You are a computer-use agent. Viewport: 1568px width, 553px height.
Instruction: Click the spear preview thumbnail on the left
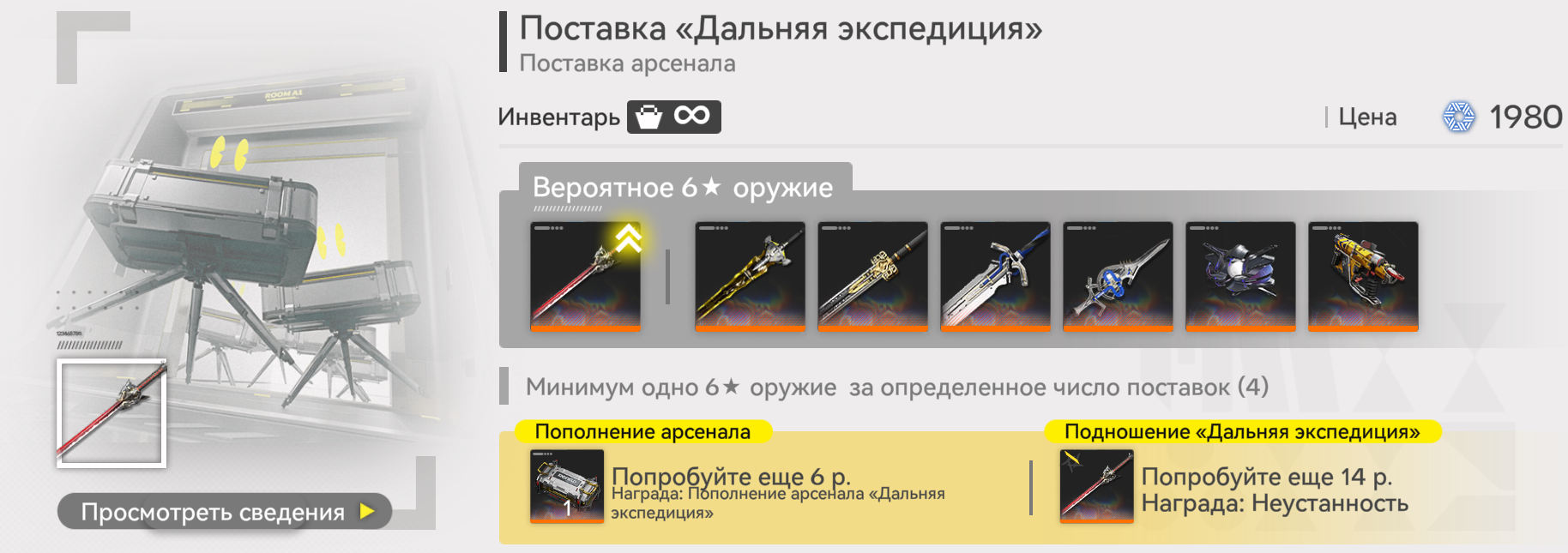click(x=112, y=413)
